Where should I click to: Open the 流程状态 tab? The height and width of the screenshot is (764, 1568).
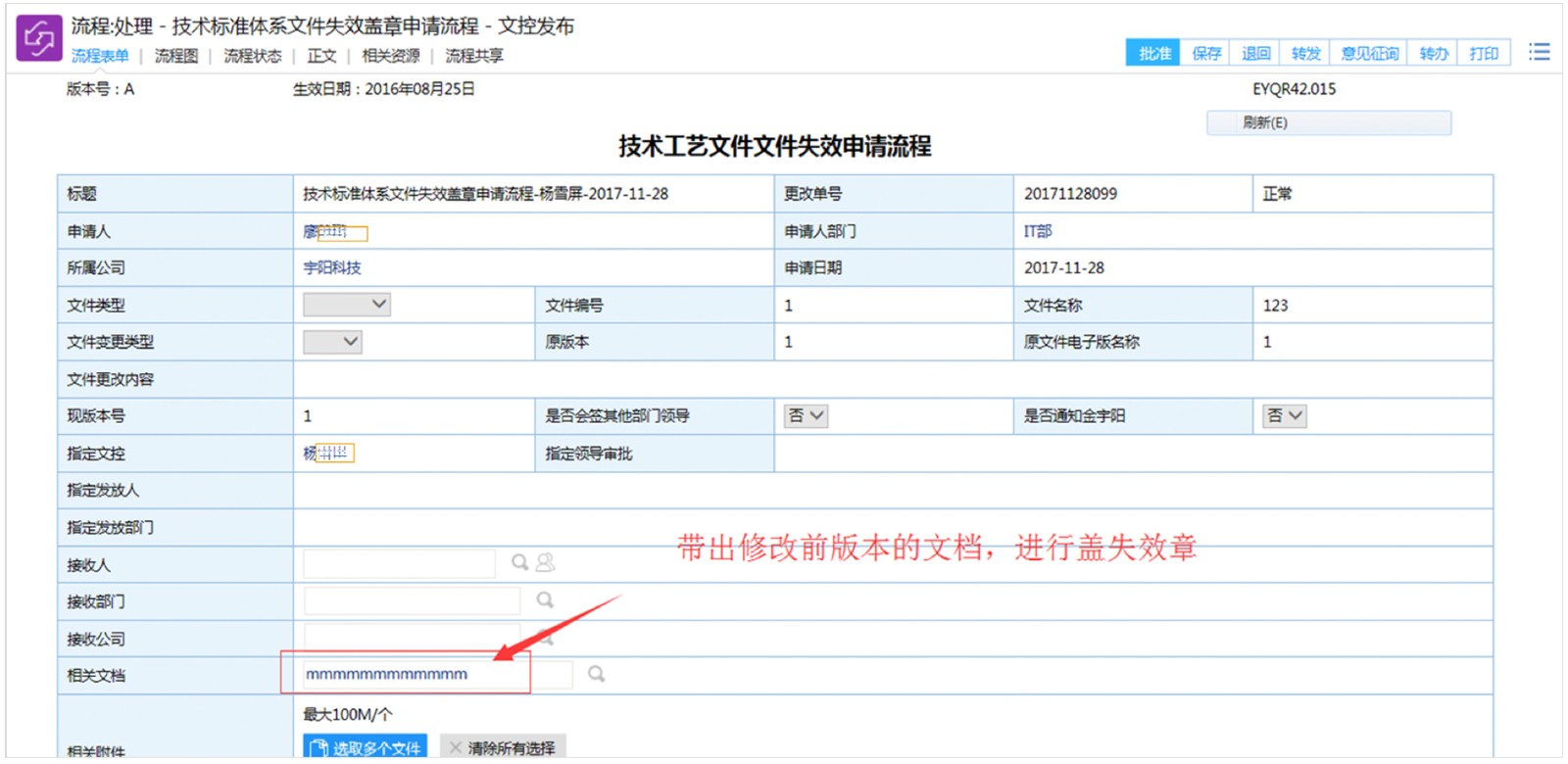tap(252, 56)
